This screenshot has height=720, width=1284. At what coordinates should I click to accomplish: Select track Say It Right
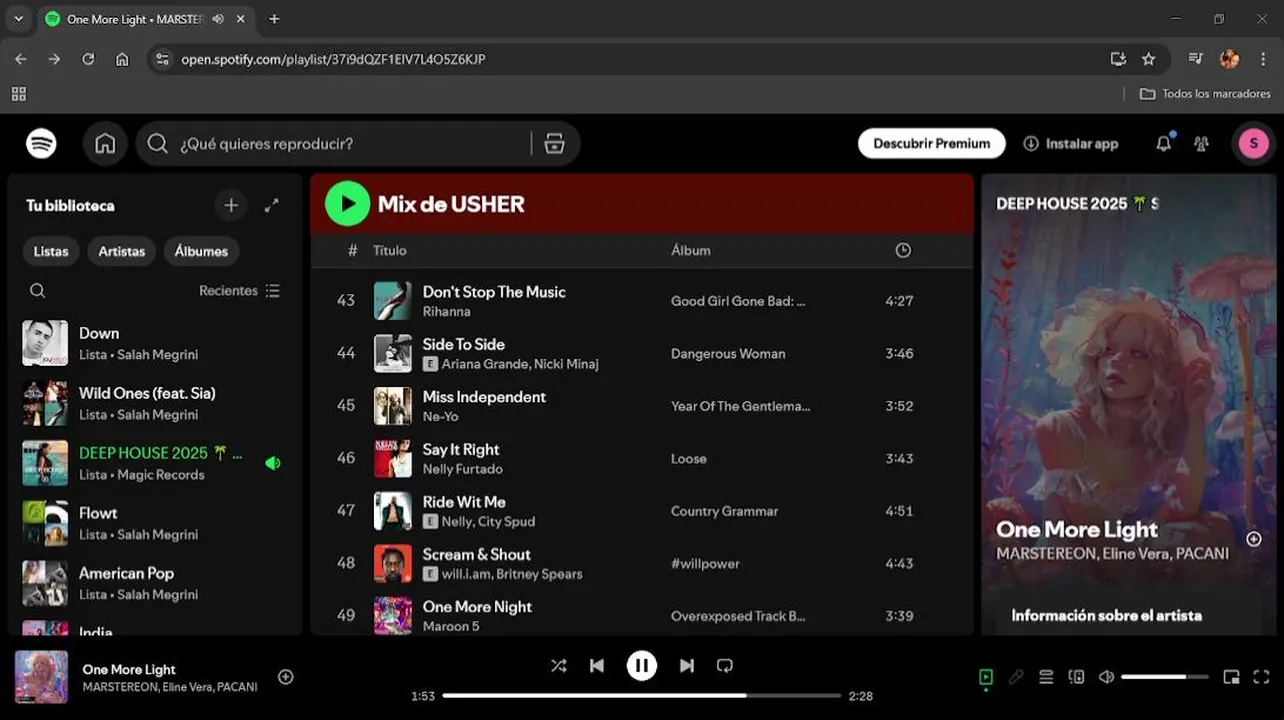pyautogui.click(x=642, y=458)
